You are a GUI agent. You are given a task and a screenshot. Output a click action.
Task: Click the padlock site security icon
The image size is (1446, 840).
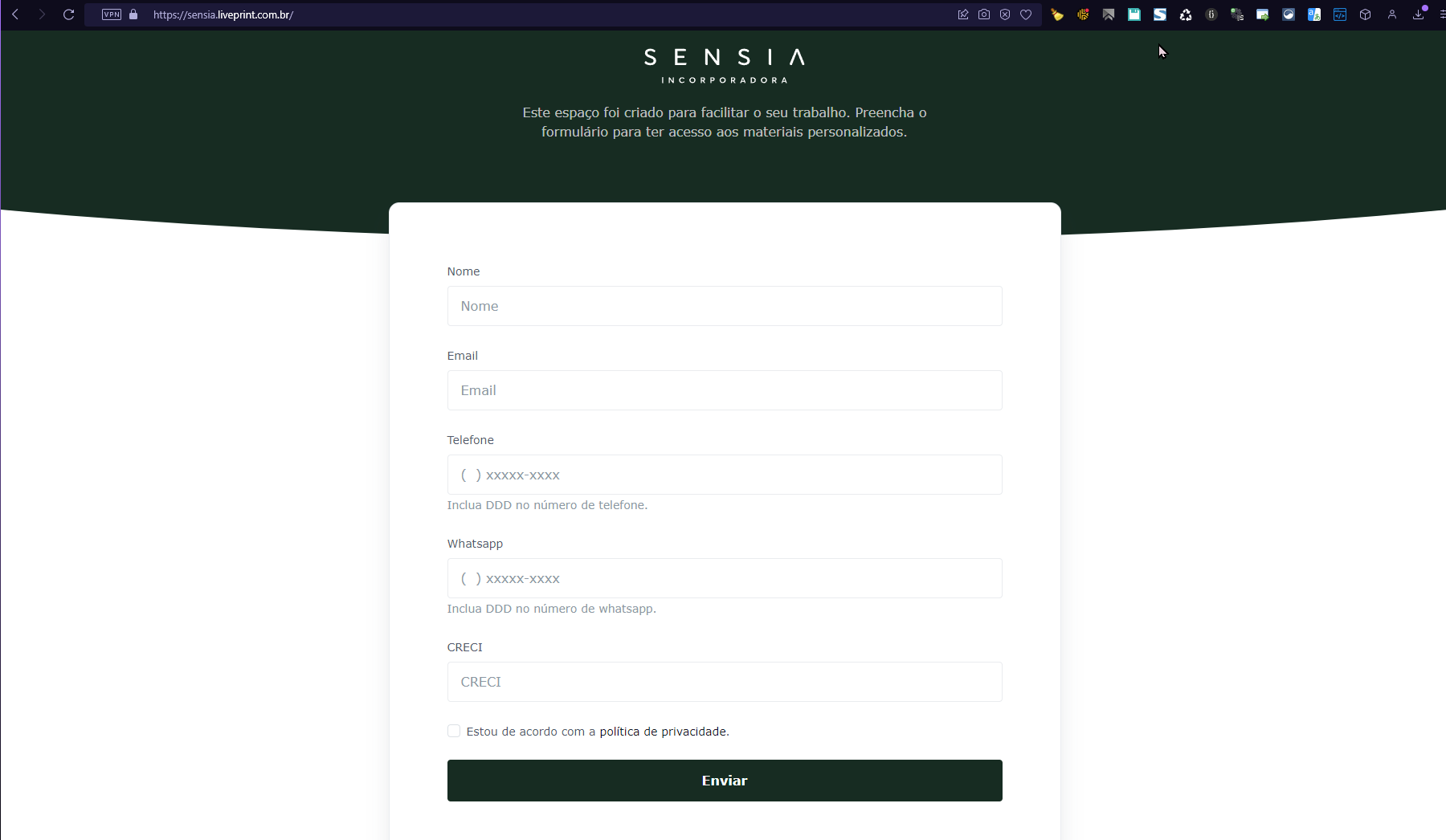click(x=133, y=14)
